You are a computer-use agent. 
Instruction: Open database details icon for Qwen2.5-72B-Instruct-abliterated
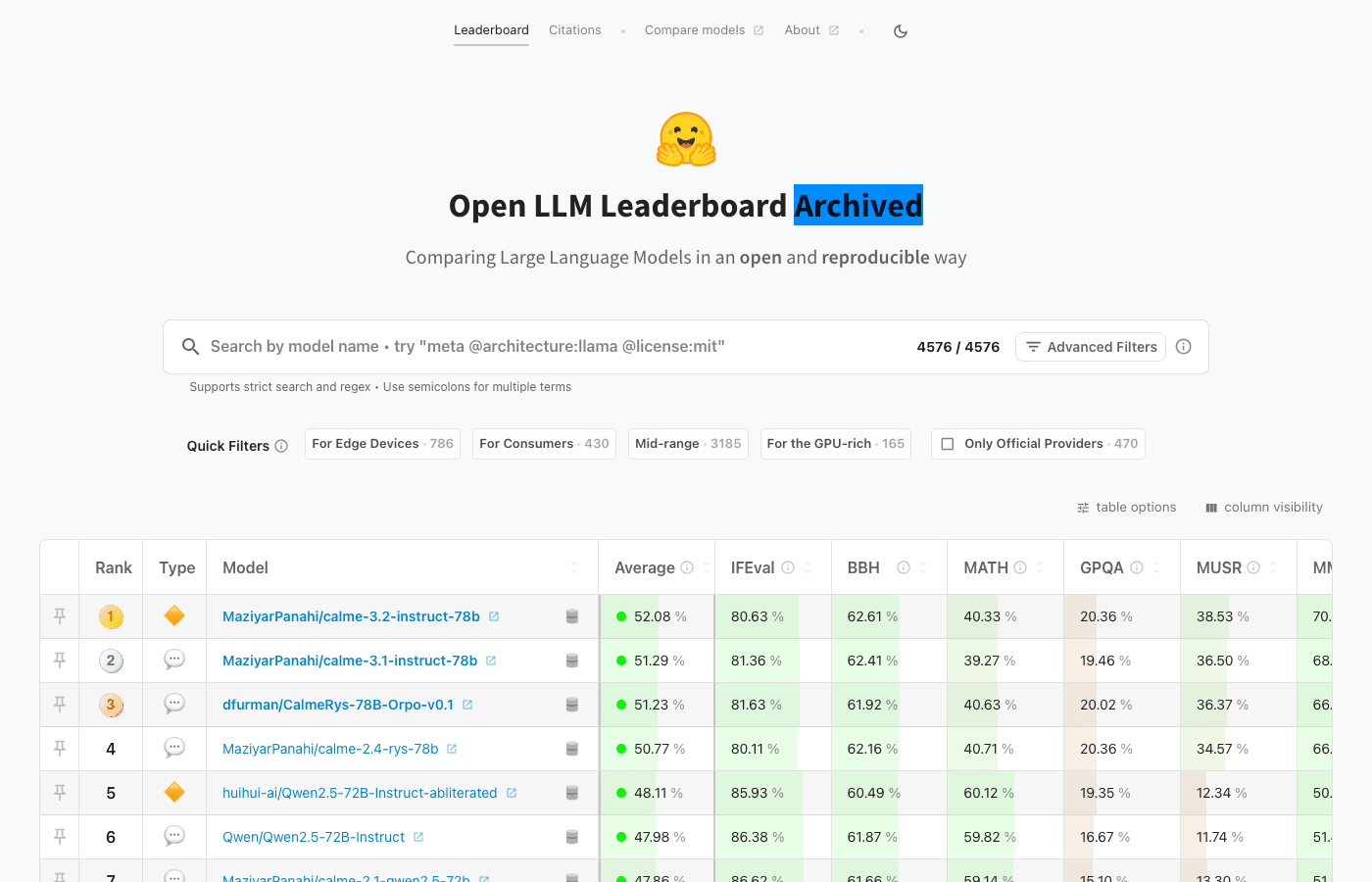point(572,793)
